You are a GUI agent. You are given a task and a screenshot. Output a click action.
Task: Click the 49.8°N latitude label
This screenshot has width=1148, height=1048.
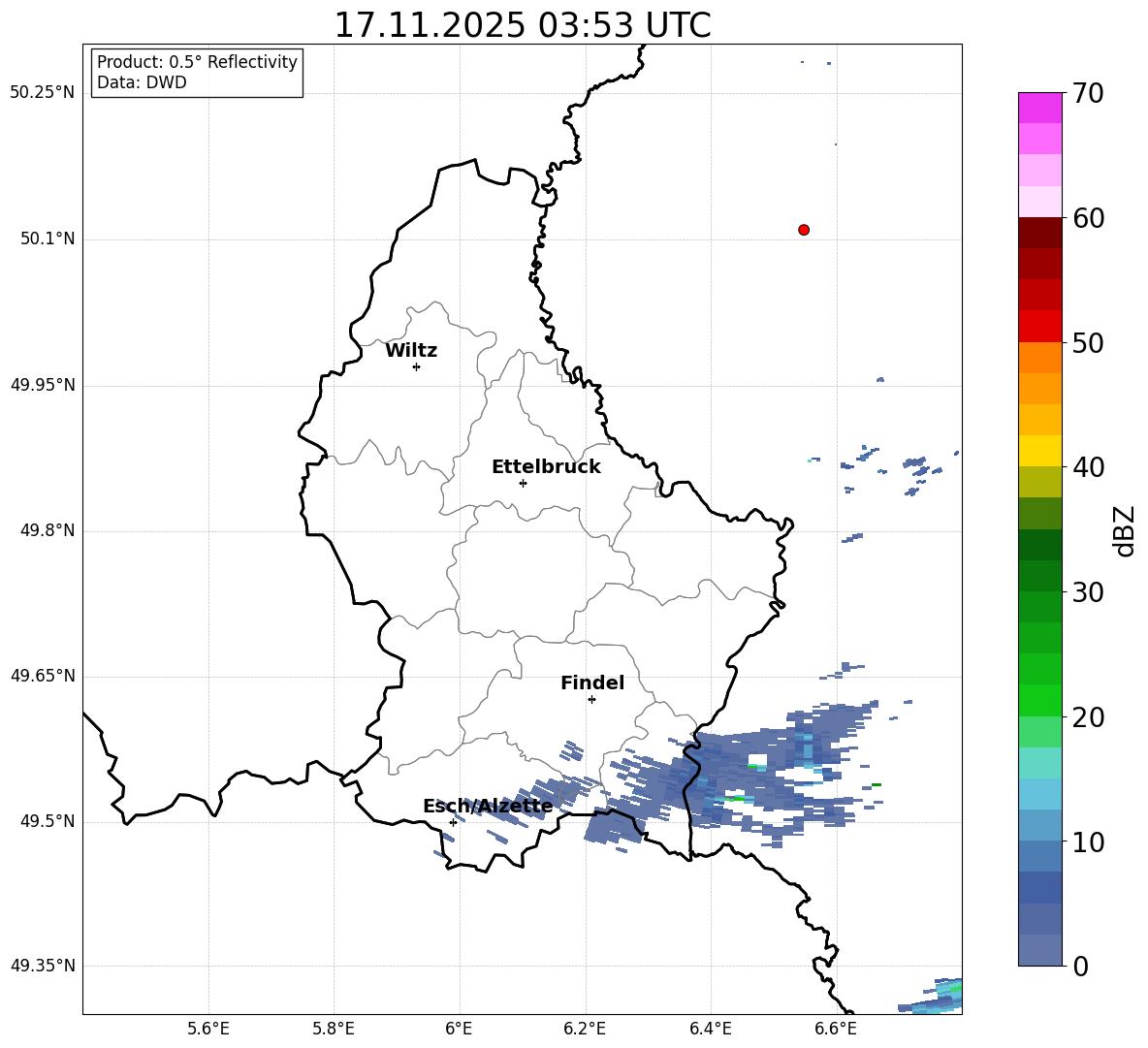pos(48,530)
